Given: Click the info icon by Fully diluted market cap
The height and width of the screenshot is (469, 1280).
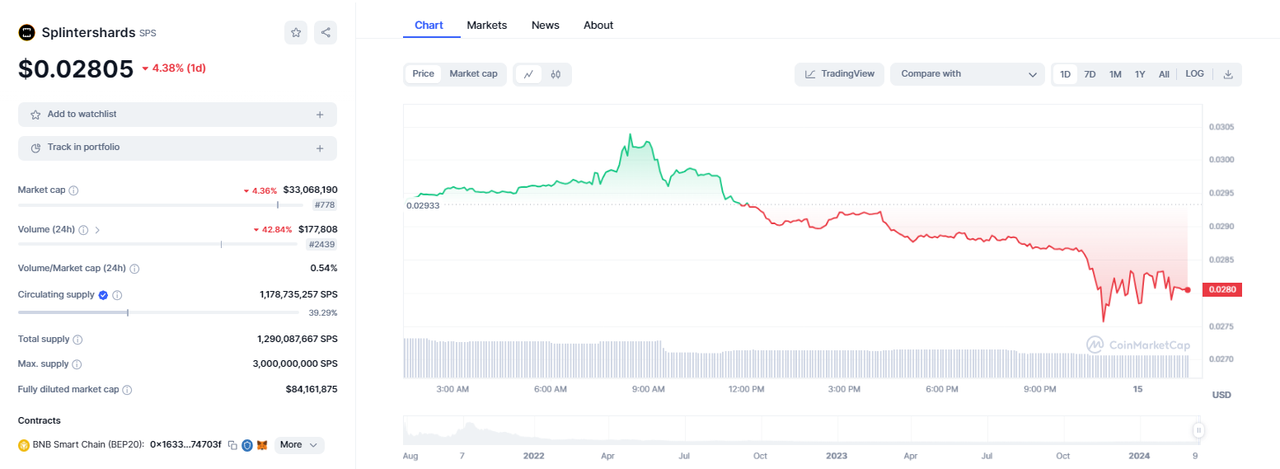Looking at the screenshot, I should (x=127, y=390).
